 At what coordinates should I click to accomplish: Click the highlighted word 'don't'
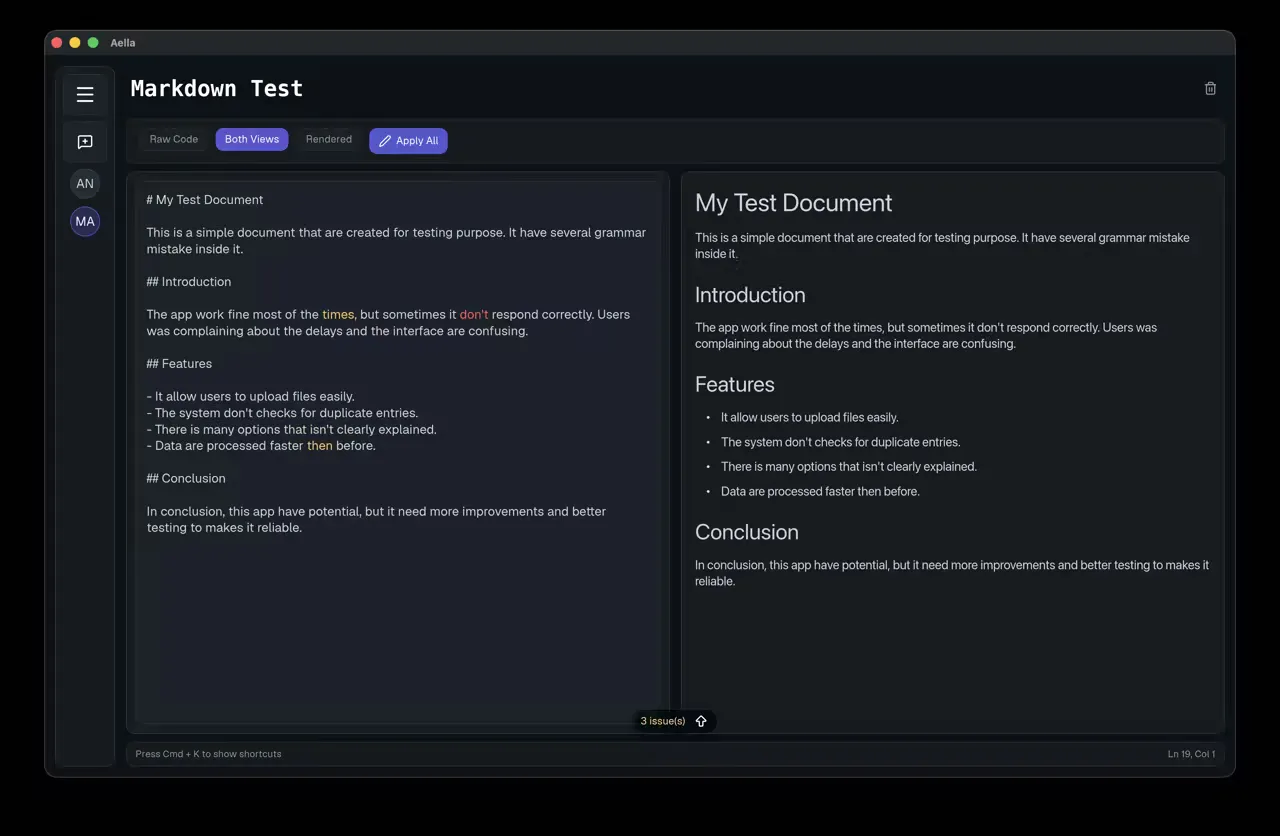(x=473, y=313)
